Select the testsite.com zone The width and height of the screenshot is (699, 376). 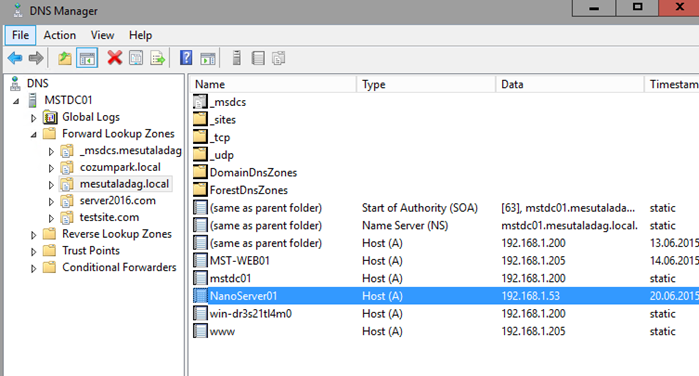point(109,217)
